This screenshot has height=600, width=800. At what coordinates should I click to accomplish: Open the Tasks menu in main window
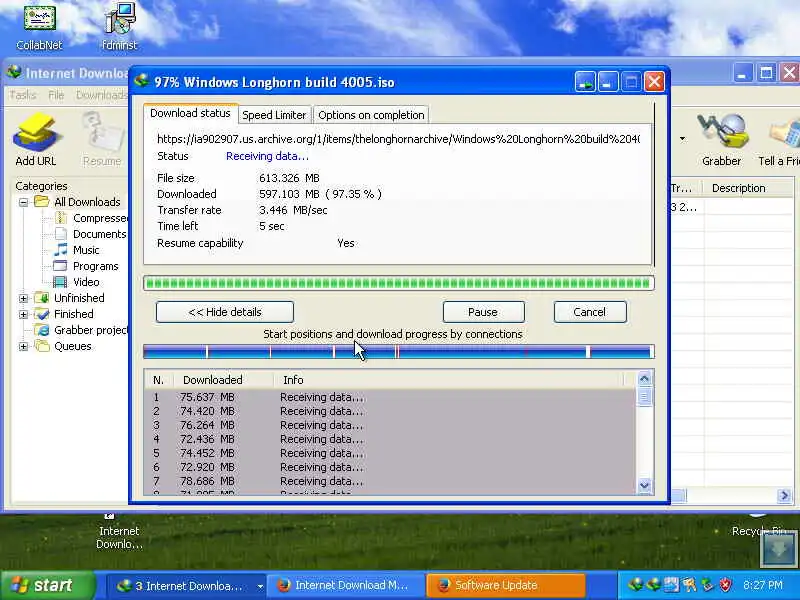pyautogui.click(x=23, y=95)
